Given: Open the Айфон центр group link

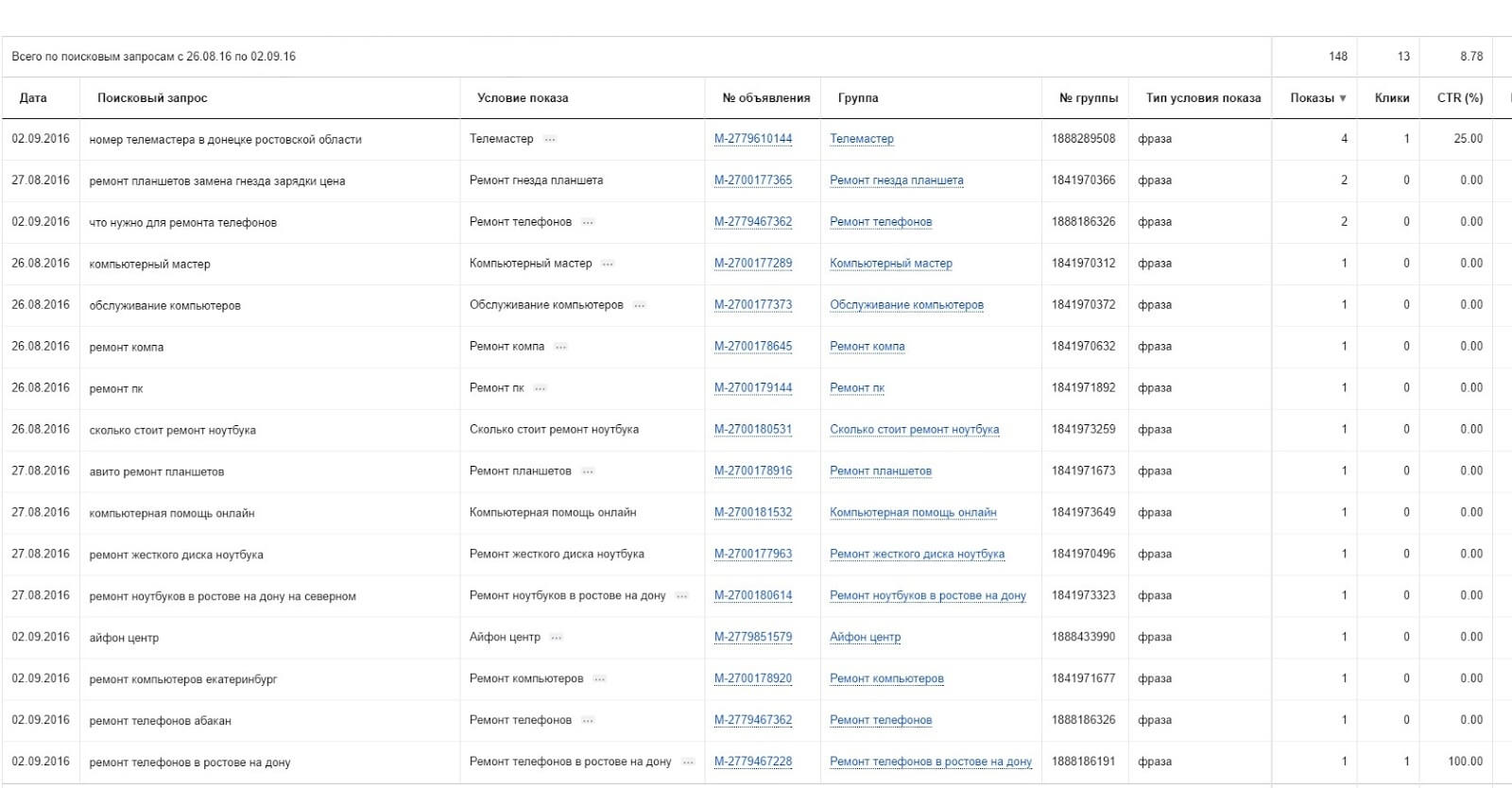Looking at the screenshot, I should pos(865,638).
